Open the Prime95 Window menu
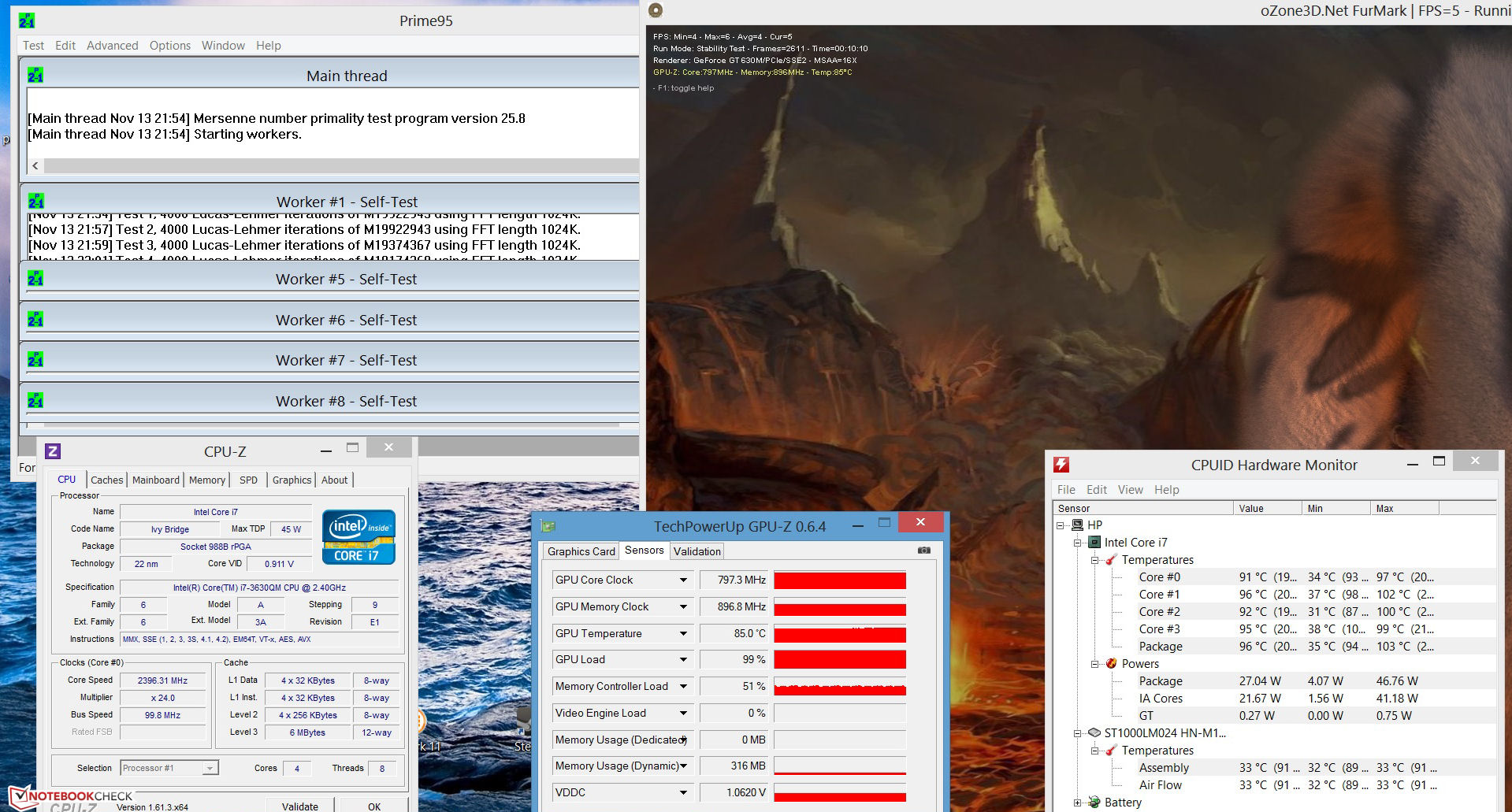The height and width of the screenshot is (812, 1512). [223, 46]
